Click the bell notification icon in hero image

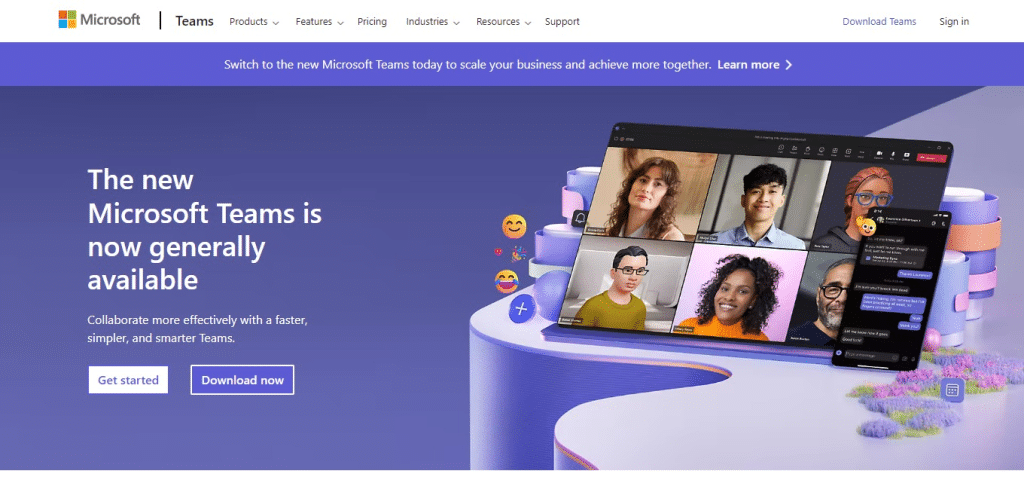click(x=580, y=218)
